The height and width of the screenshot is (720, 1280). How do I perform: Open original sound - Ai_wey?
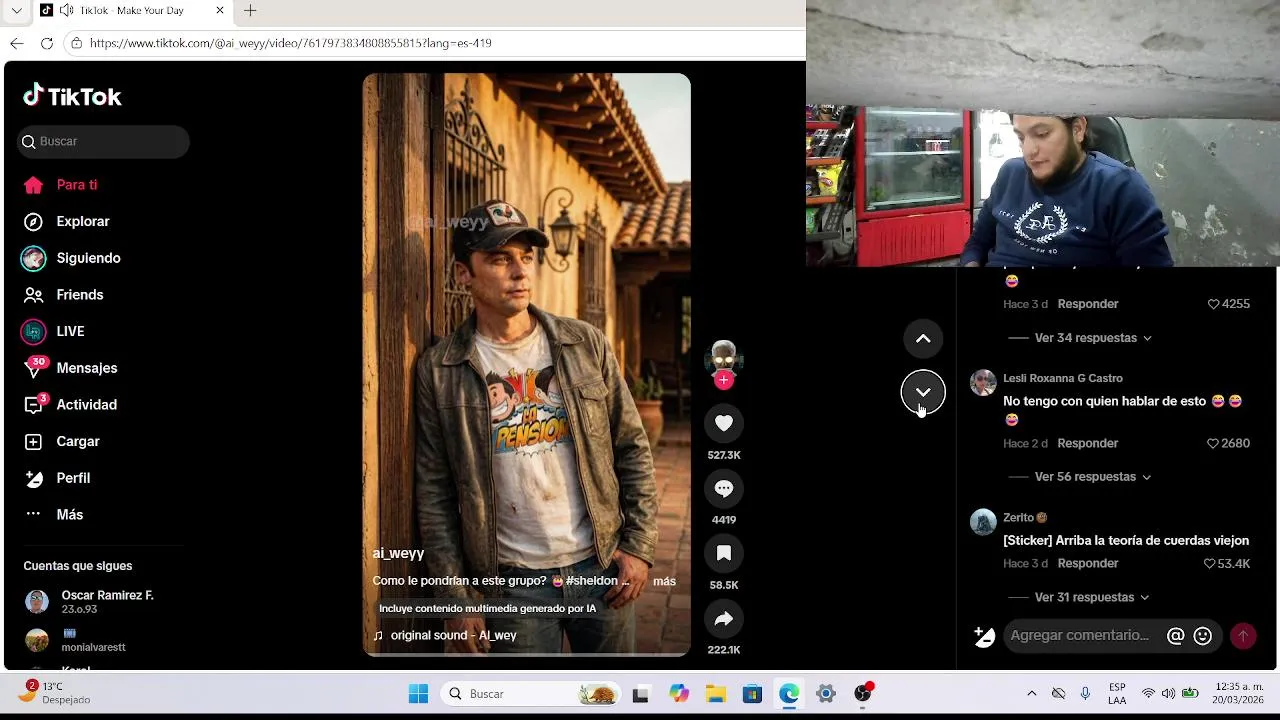click(x=445, y=635)
